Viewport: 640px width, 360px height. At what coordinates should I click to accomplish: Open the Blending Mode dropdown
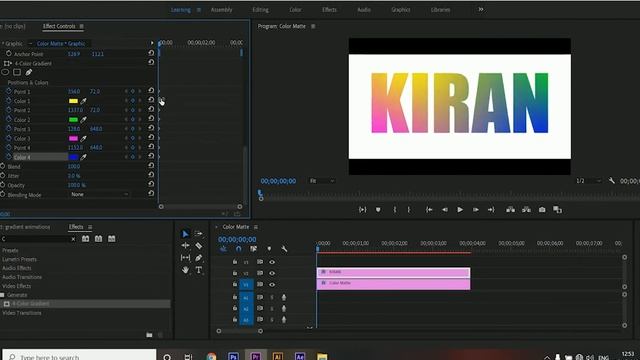[x=99, y=194]
